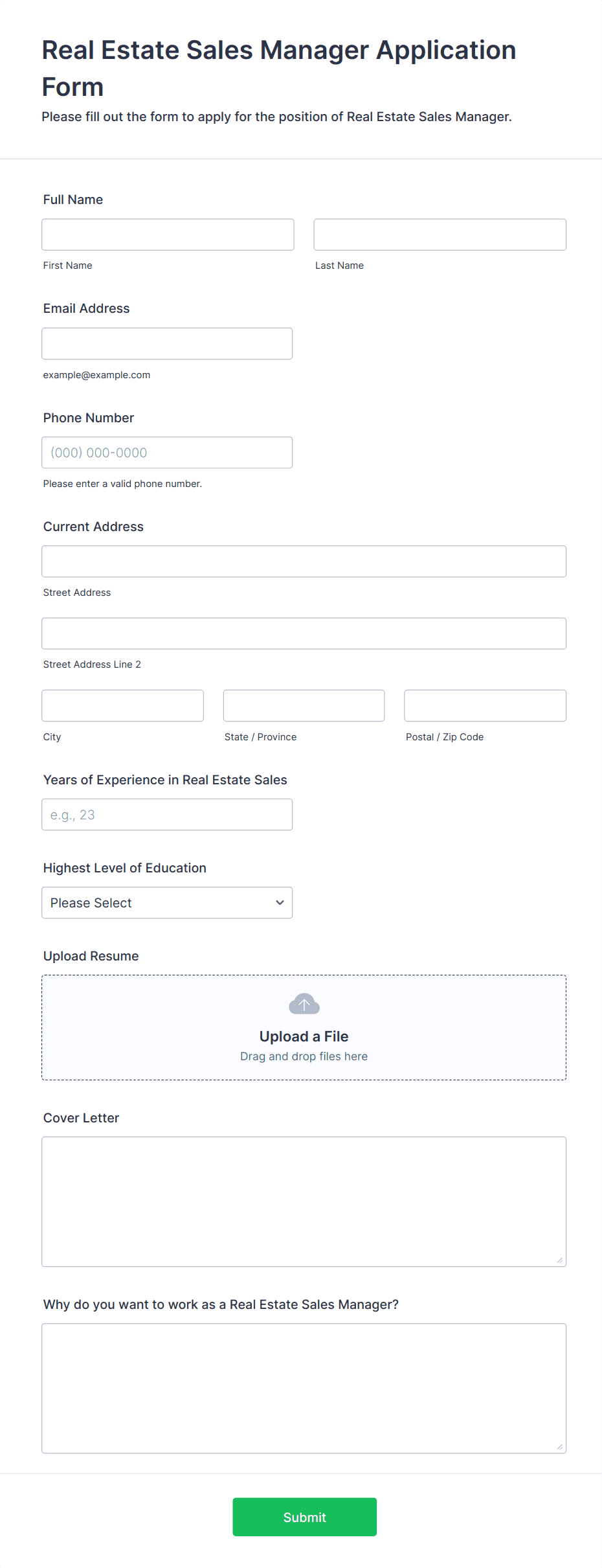The height and width of the screenshot is (1568, 602).
Task: Focus the Phone Number field
Action: (167, 452)
